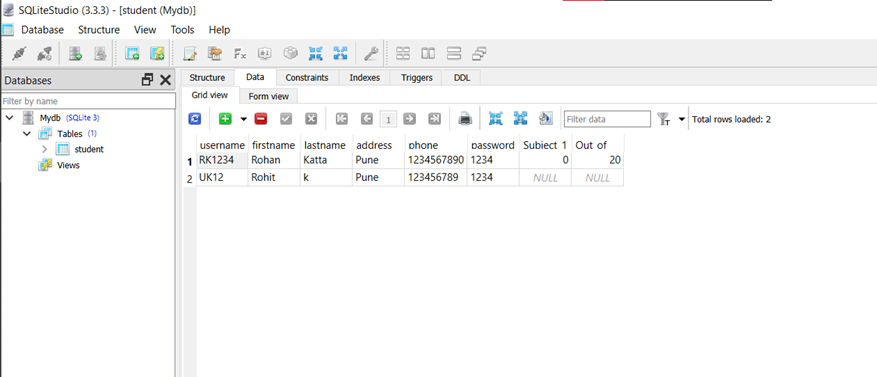Refresh table data with blue refresh icon
Screen dimensions: 877x377
pyautogui.click(x=195, y=119)
